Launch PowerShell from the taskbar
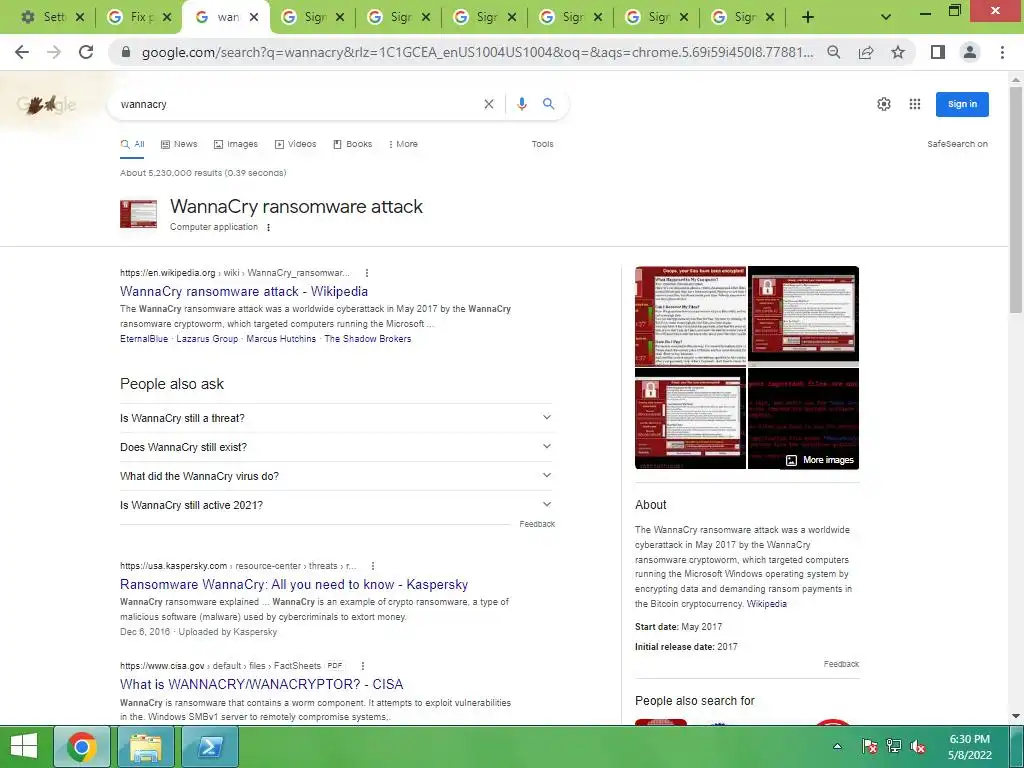Screen dimensions: 1024x768 tap(210, 747)
